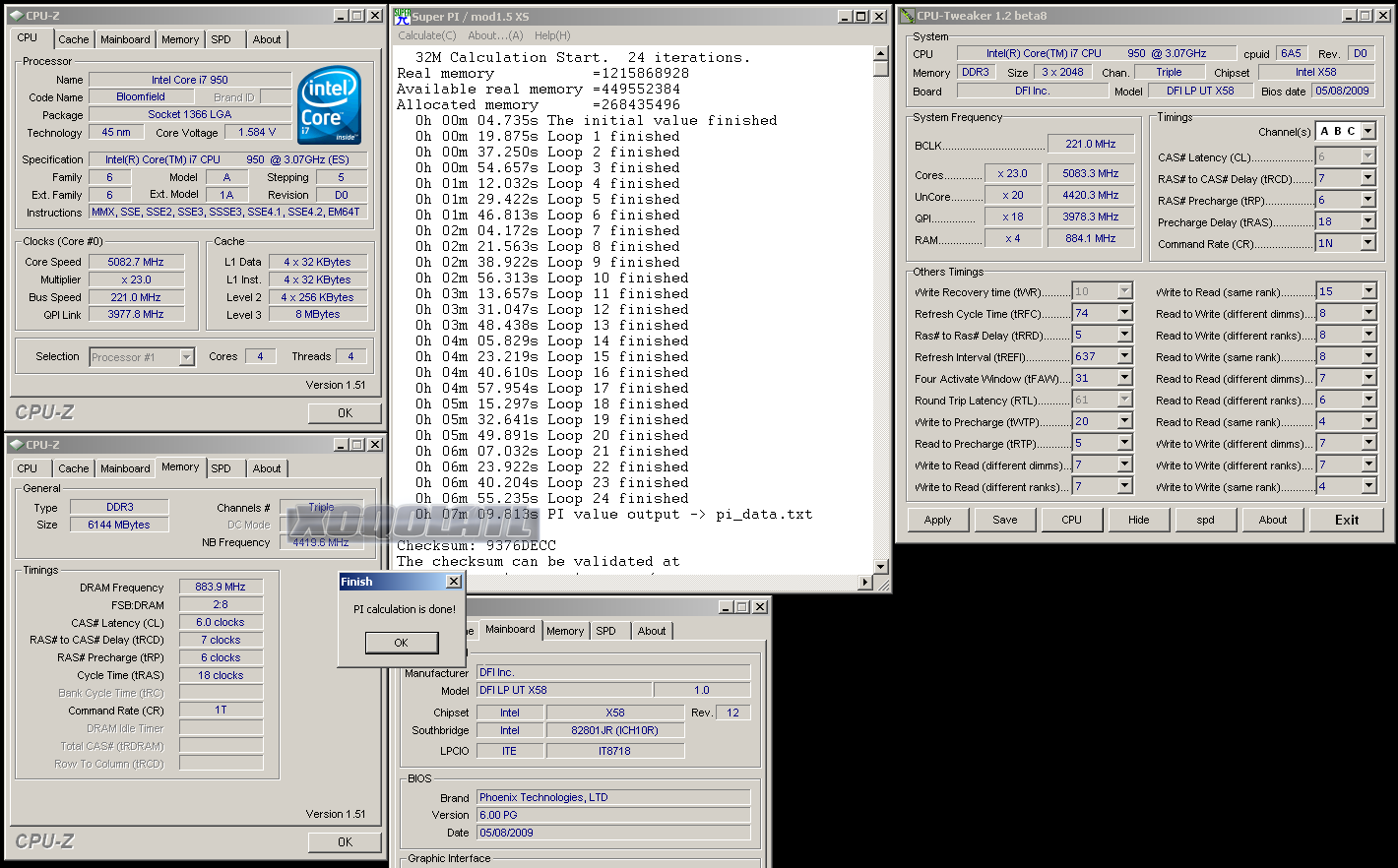
Task: Click the Super PI vertical scrollbar down arrow
Action: click(x=880, y=567)
